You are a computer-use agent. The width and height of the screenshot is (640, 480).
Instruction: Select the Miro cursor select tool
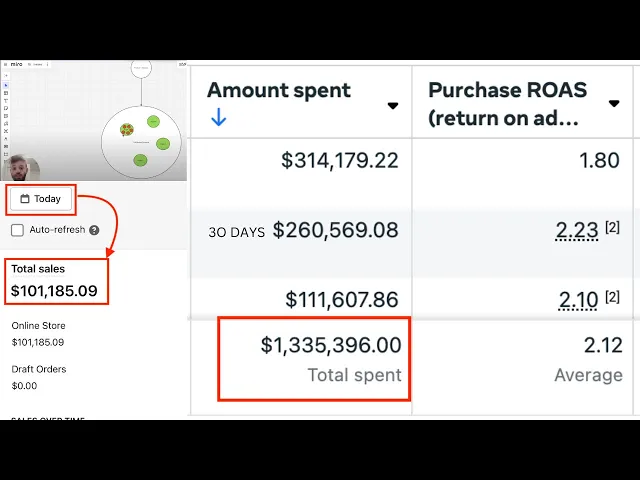(x=7, y=84)
